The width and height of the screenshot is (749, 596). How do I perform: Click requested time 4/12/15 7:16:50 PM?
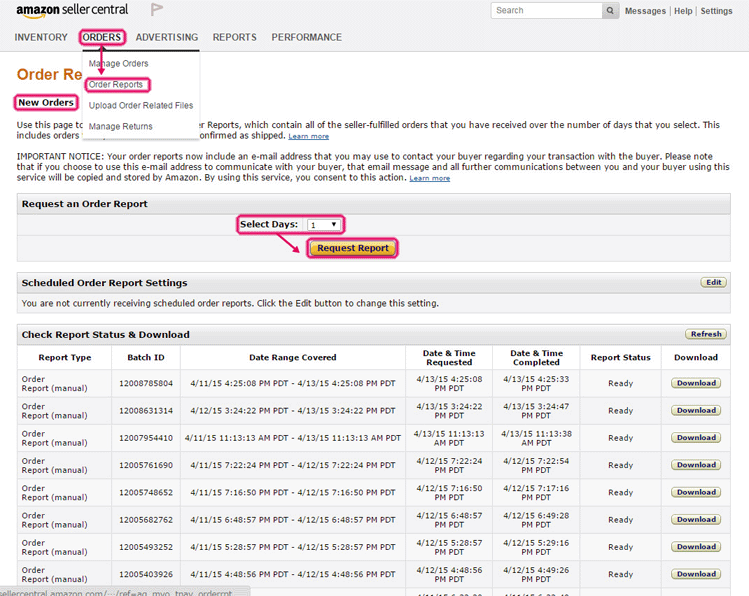pos(449,492)
